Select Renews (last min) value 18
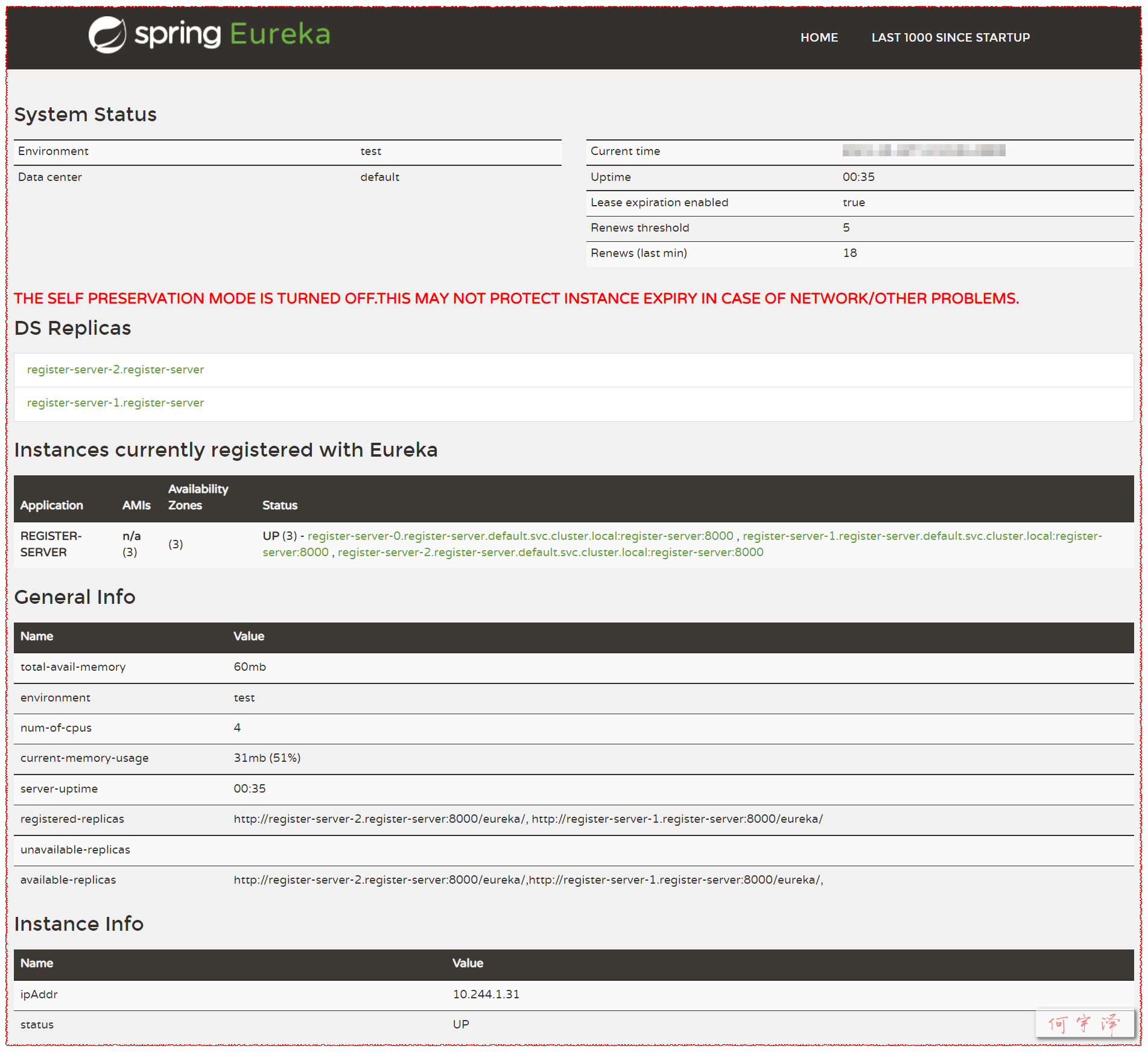Viewport: 1148px width, 1052px height. (849, 253)
